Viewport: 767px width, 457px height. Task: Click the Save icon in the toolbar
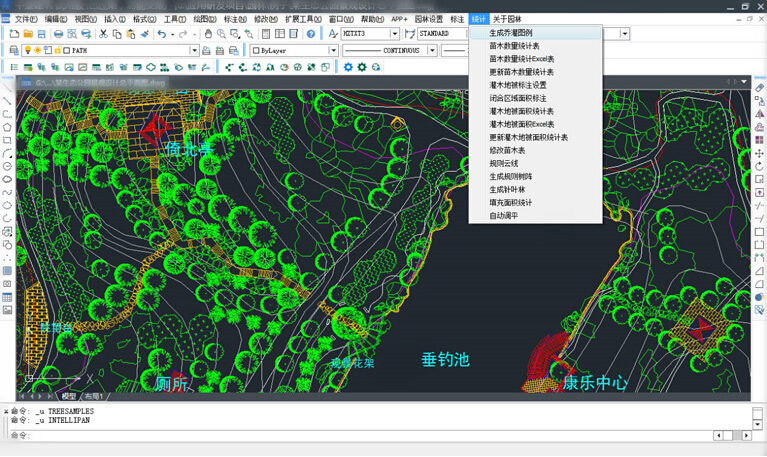[x=42, y=34]
